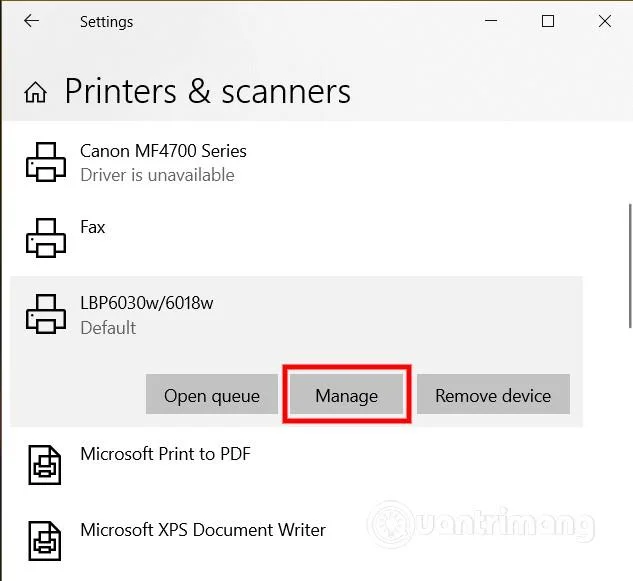Click the Microsoft Print to PDF icon
The width and height of the screenshot is (633, 581).
click(x=45, y=465)
